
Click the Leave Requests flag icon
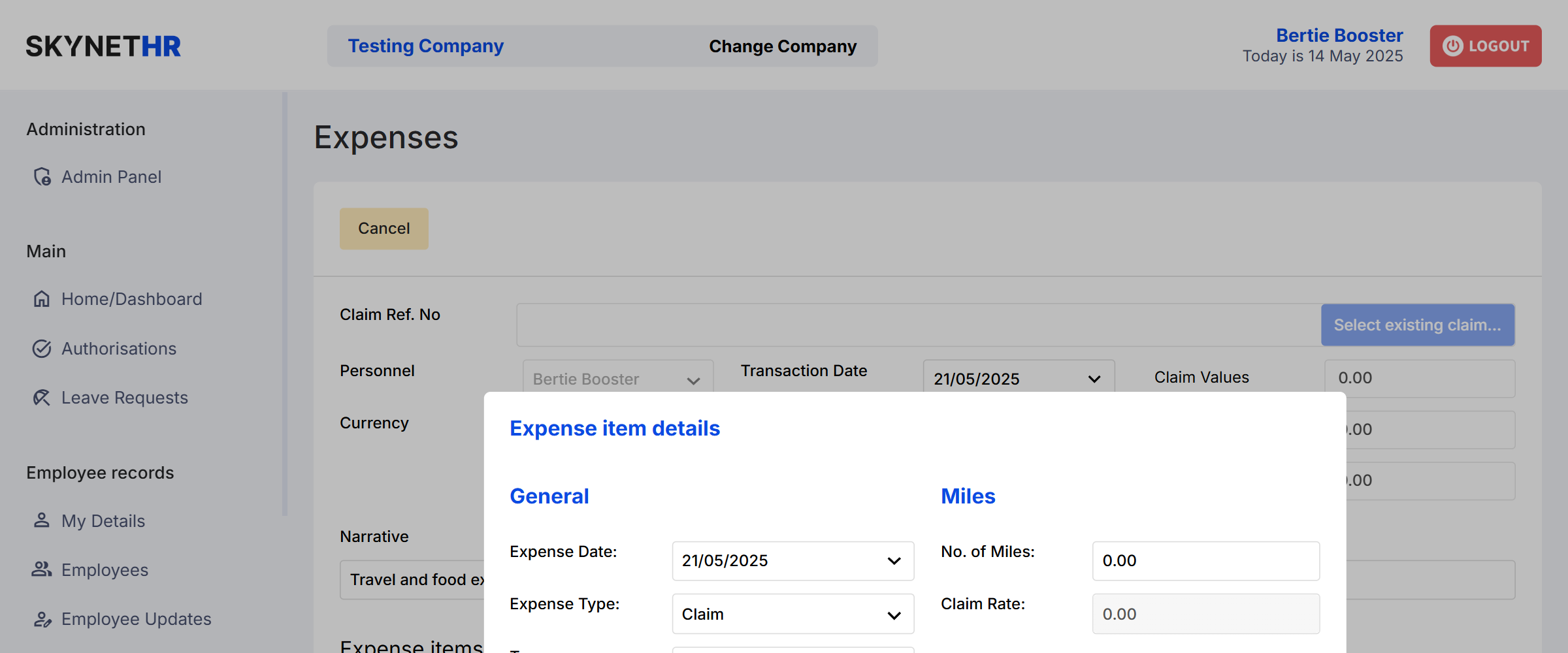pyautogui.click(x=42, y=397)
